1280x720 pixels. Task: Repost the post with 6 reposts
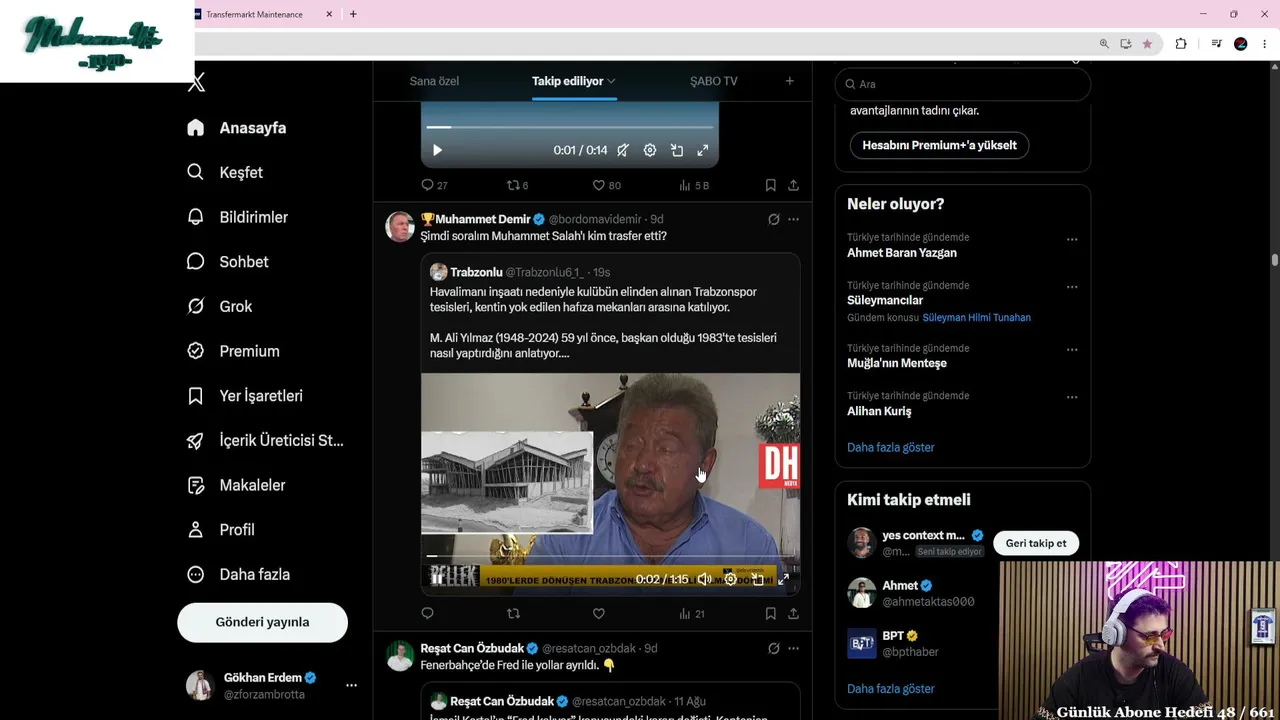(517, 185)
